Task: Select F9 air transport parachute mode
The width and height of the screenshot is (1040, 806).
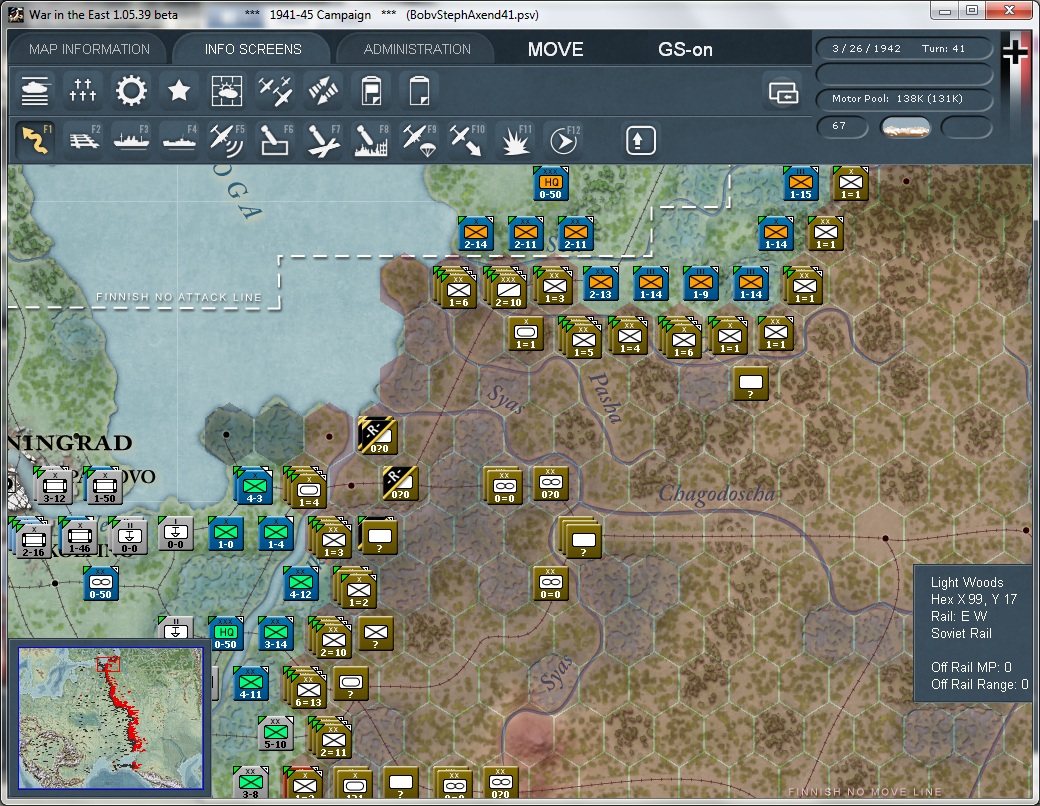Action: point(419,139)
